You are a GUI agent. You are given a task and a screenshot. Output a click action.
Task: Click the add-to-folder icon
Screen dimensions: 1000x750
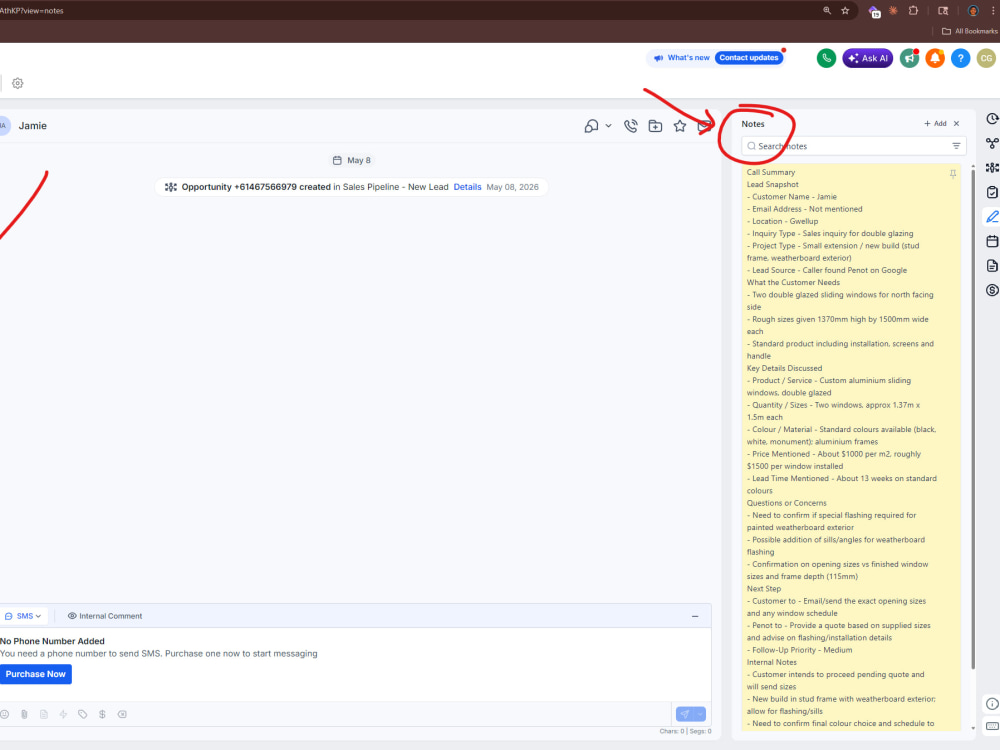pyautogui.click(x=655, y=126)
